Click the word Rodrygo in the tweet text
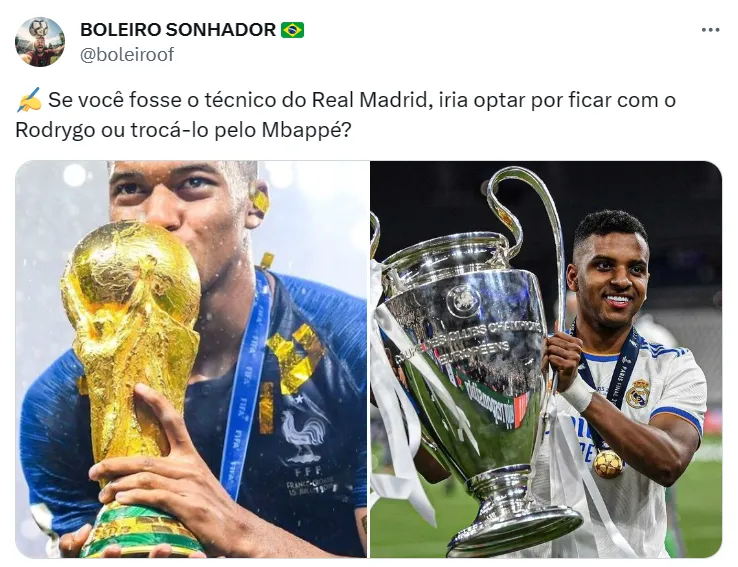This screenshot has height=567, width=738. [x=55, y=130]
